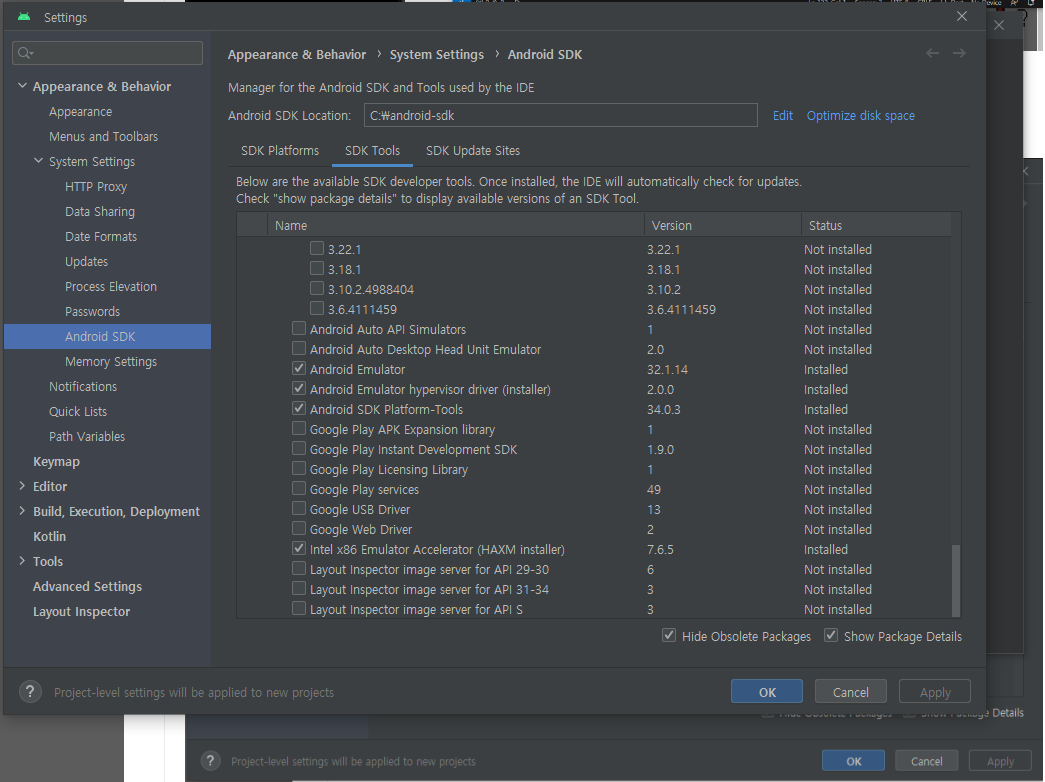
Task: Check Google USB Driver checkbox
Action: click(x=299, y=509)
